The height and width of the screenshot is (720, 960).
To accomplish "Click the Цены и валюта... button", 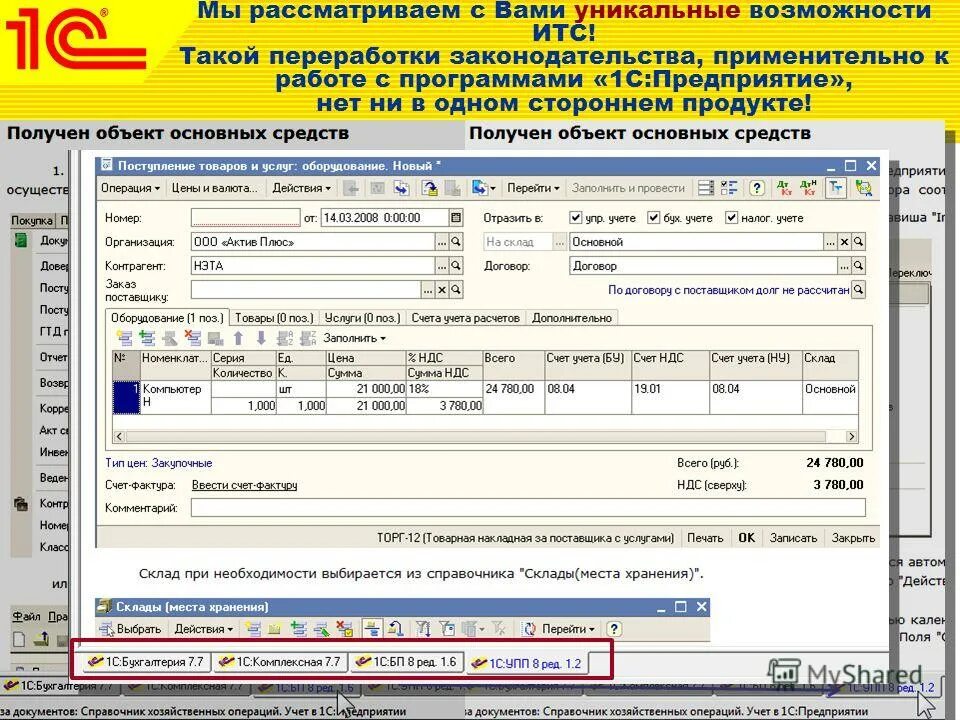I will [214, 189].
